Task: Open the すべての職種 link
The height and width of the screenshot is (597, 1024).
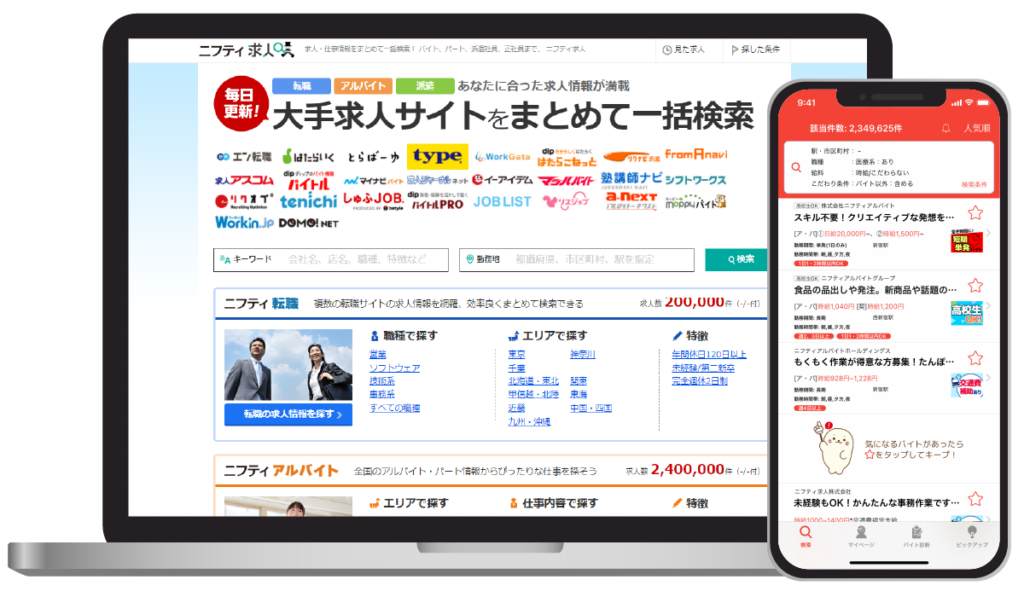Action: [x=394, y=408]
